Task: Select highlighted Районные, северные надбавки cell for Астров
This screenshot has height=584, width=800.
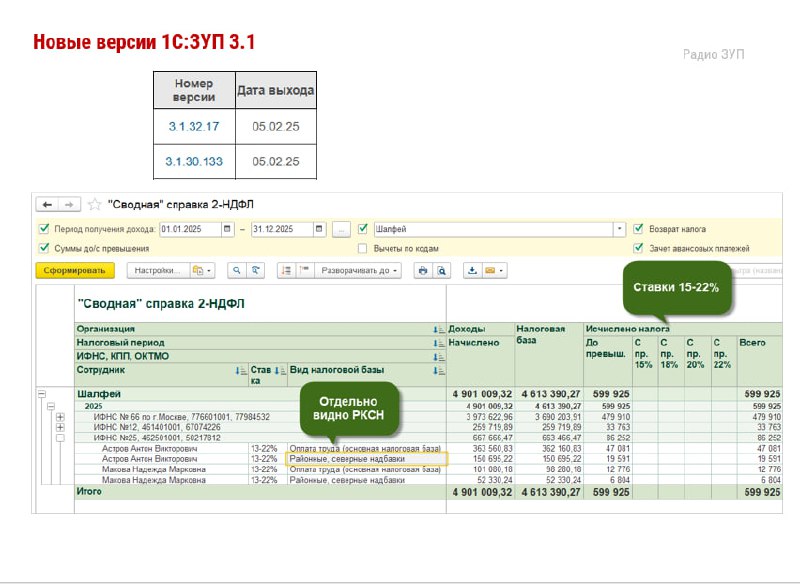Action: (366, 459)
